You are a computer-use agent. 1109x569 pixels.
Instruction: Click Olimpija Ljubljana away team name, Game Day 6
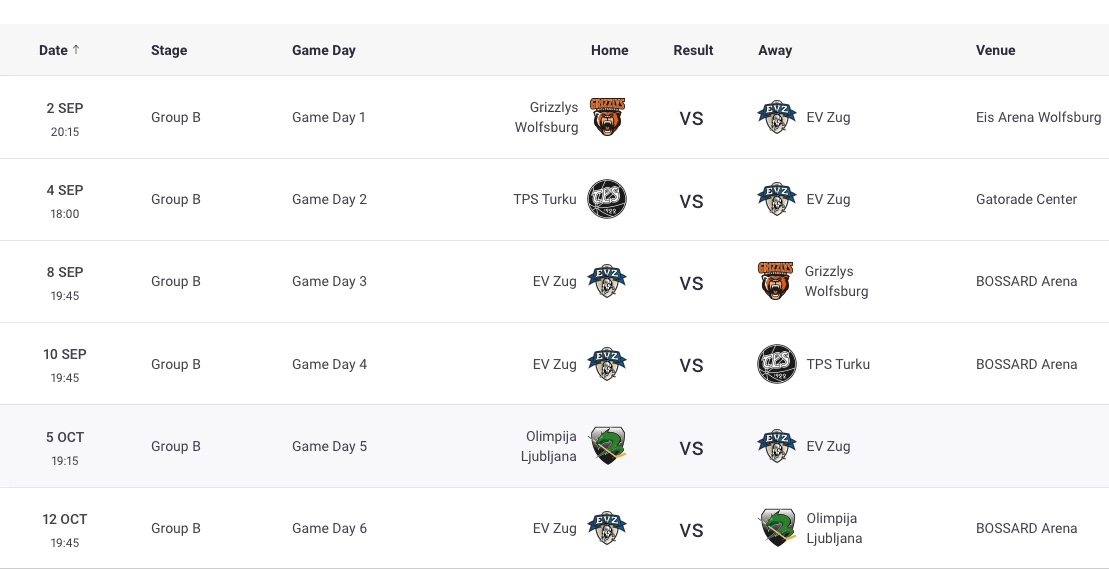[834, 528]
